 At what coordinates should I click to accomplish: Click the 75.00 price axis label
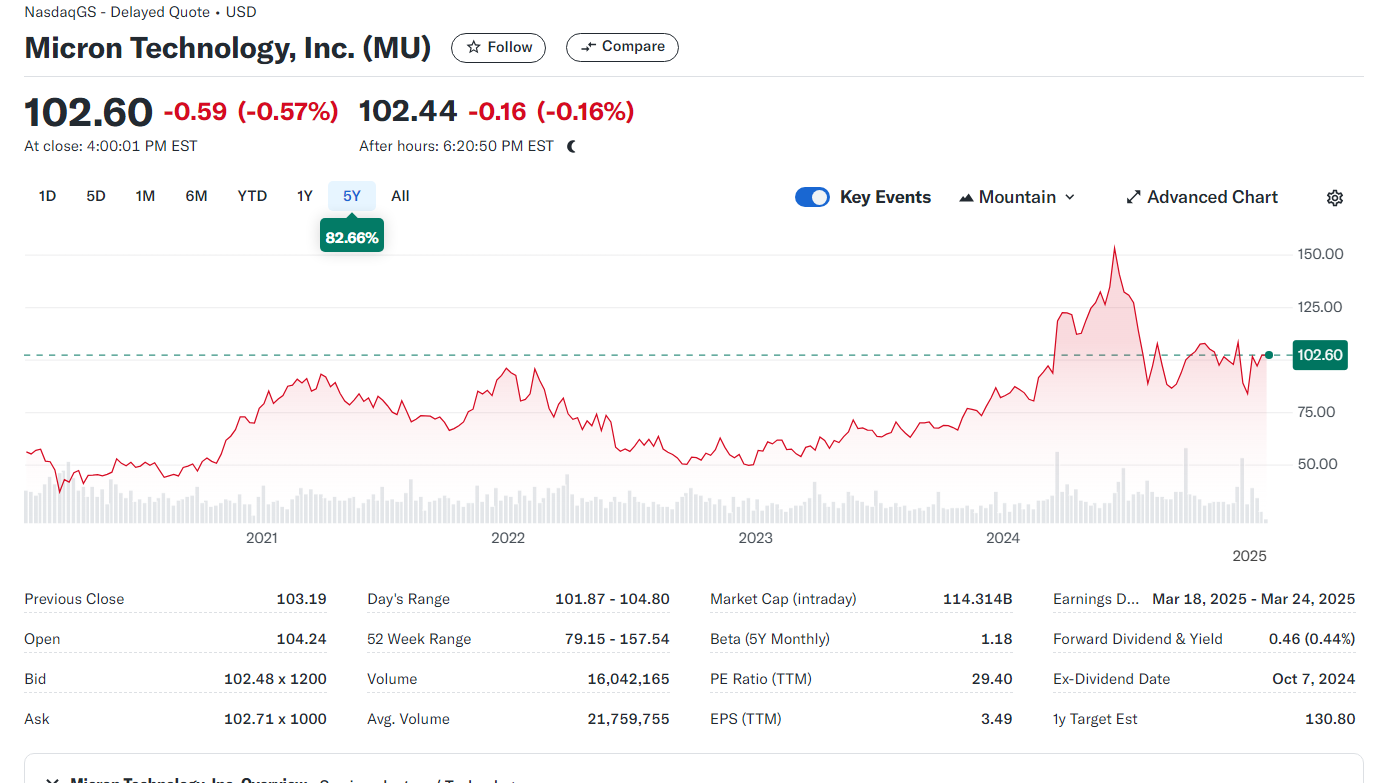coord(1315,412)
